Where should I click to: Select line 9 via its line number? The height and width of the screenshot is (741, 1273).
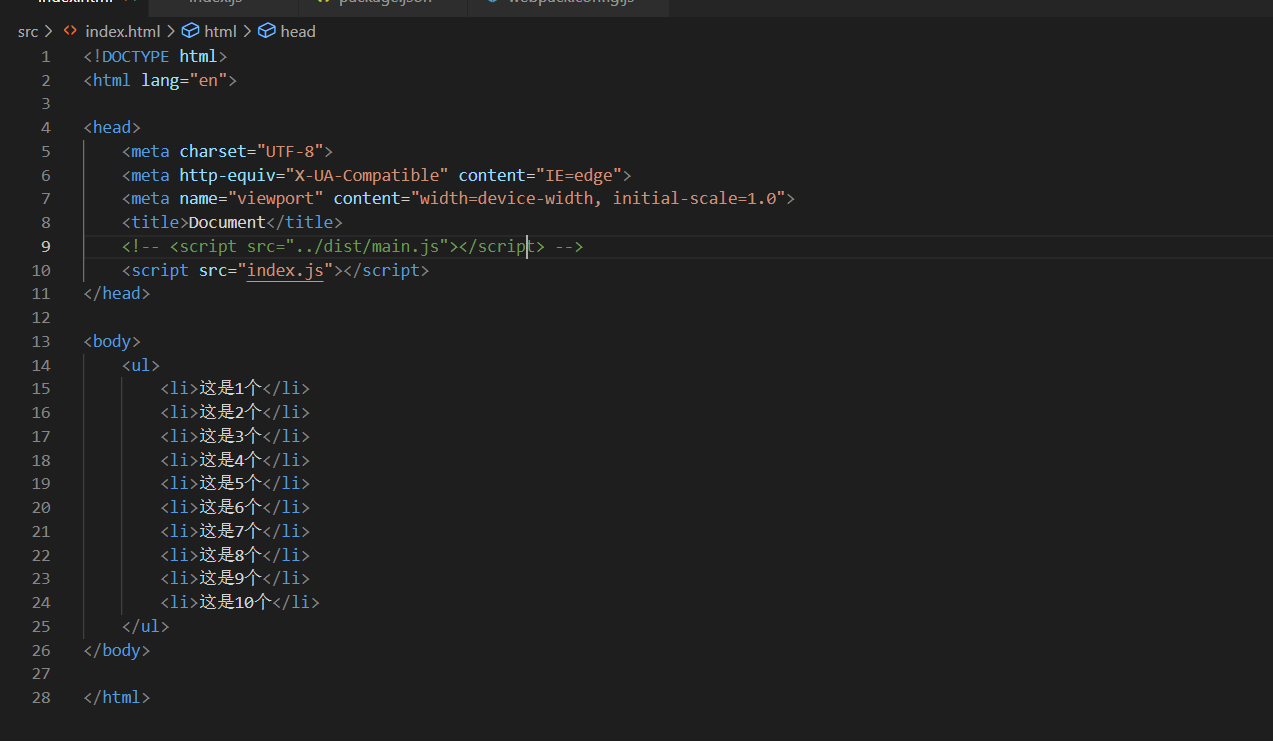[45, 246]
